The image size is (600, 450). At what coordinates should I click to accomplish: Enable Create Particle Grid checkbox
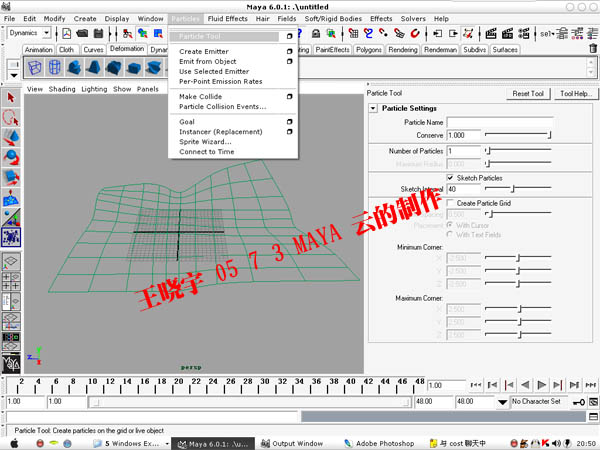pyautogui.click(x=450, y=203)
